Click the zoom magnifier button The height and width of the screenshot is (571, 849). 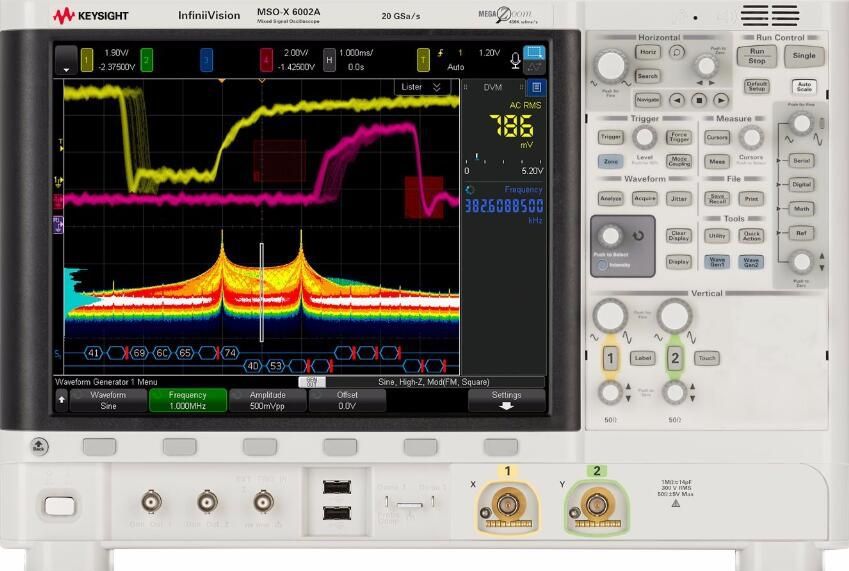[x=677, y=52]
